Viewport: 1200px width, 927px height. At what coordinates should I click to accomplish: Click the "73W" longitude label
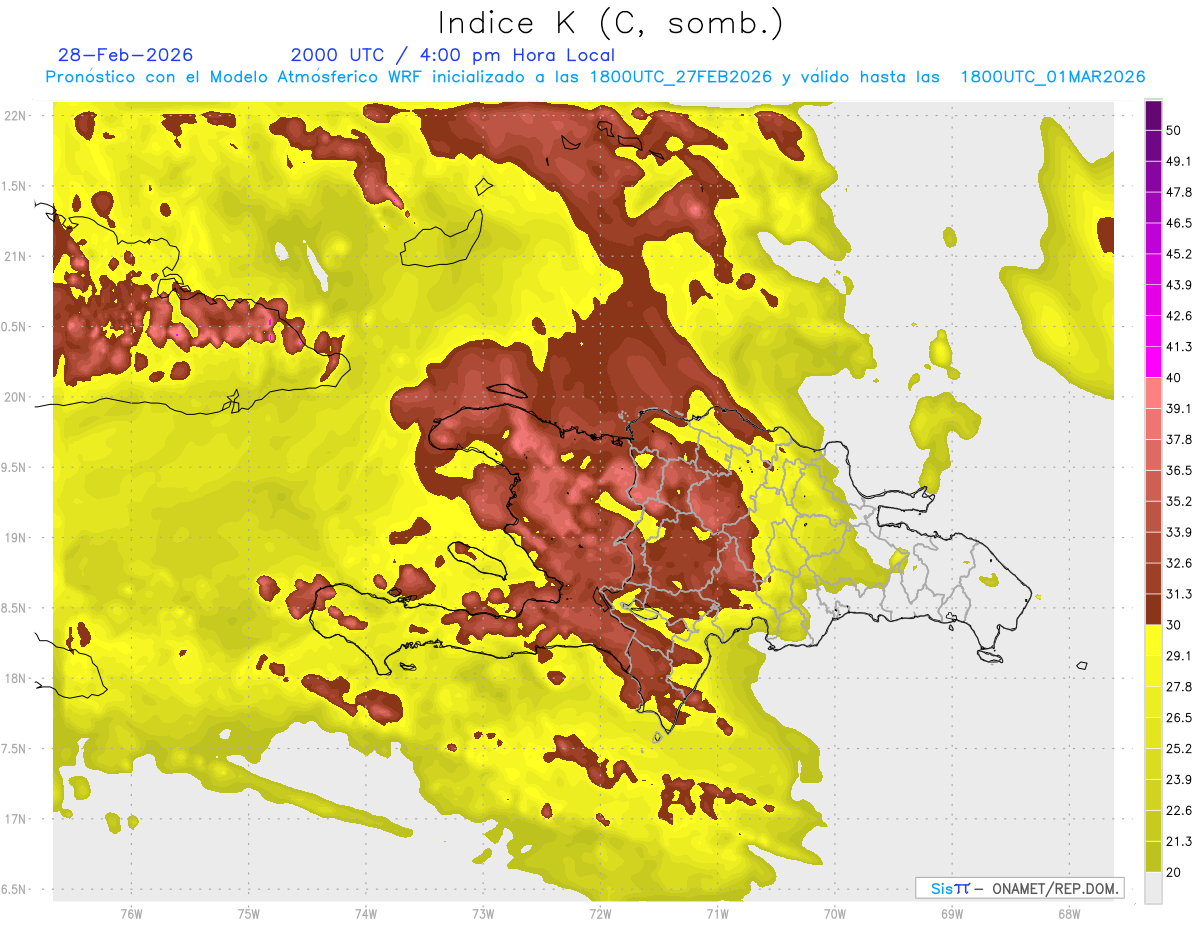[x=482, y=912]
